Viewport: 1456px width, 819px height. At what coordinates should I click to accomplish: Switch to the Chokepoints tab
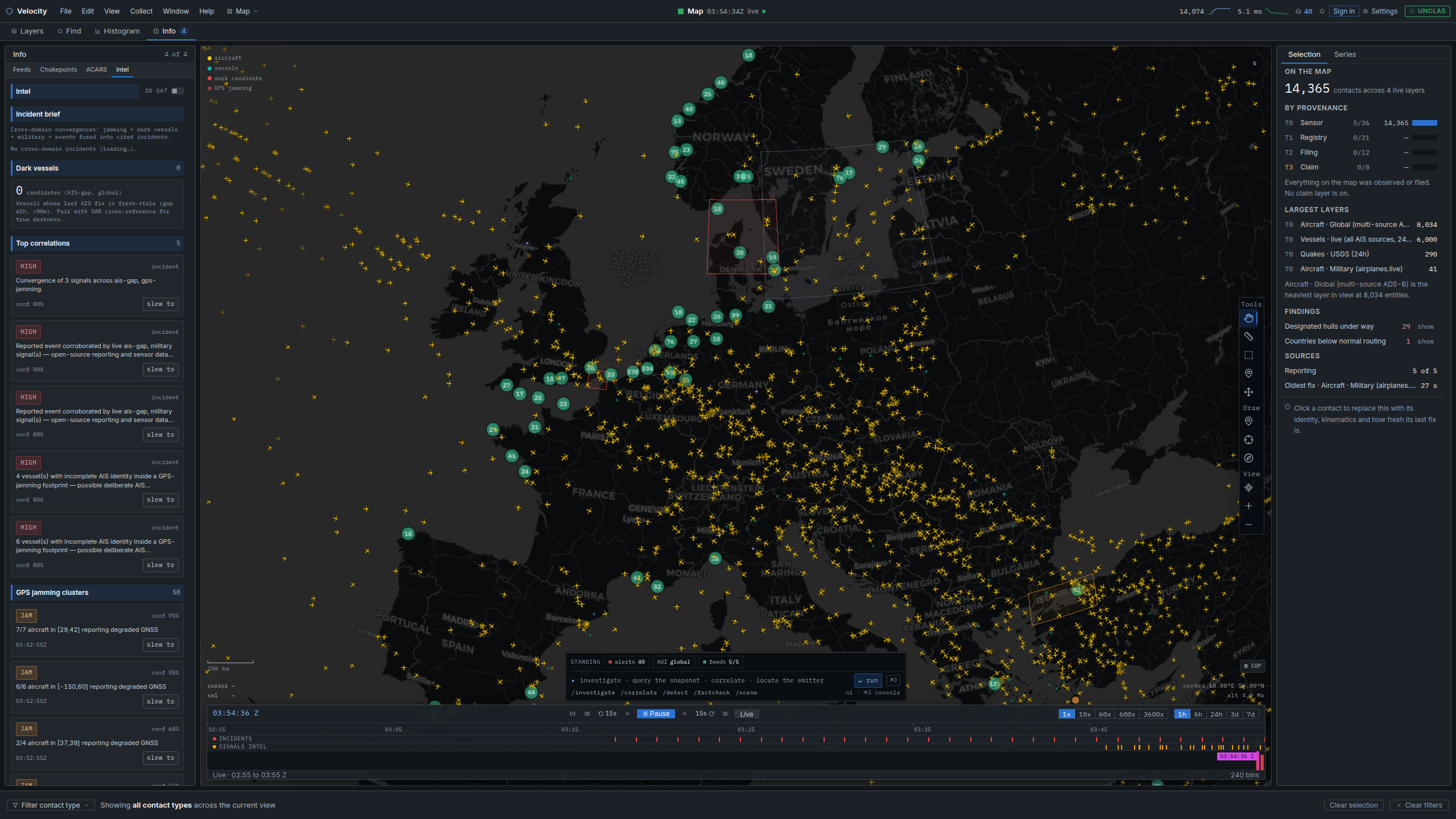click(x=58, y=69)
